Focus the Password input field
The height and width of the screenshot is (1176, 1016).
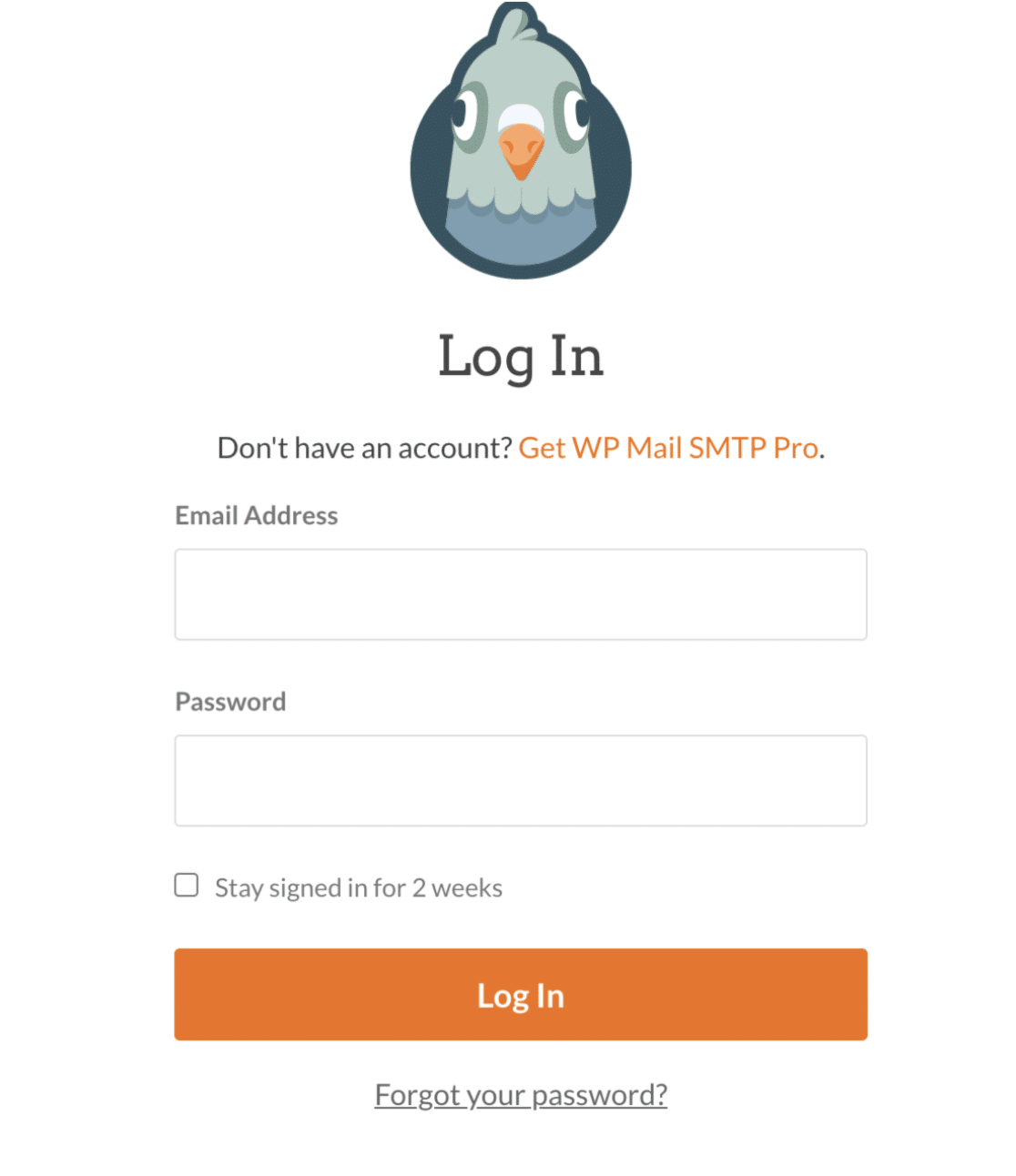(x=521, y=780)
